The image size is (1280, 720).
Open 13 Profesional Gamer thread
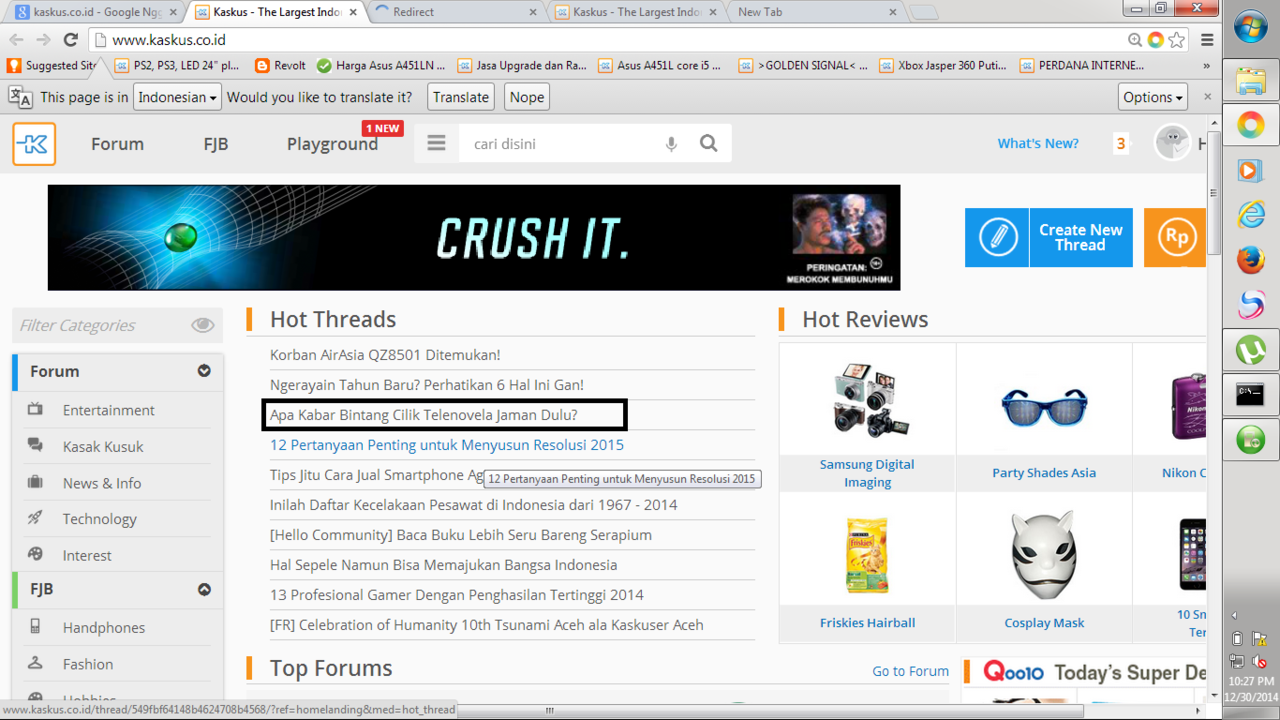pos(457,595)
